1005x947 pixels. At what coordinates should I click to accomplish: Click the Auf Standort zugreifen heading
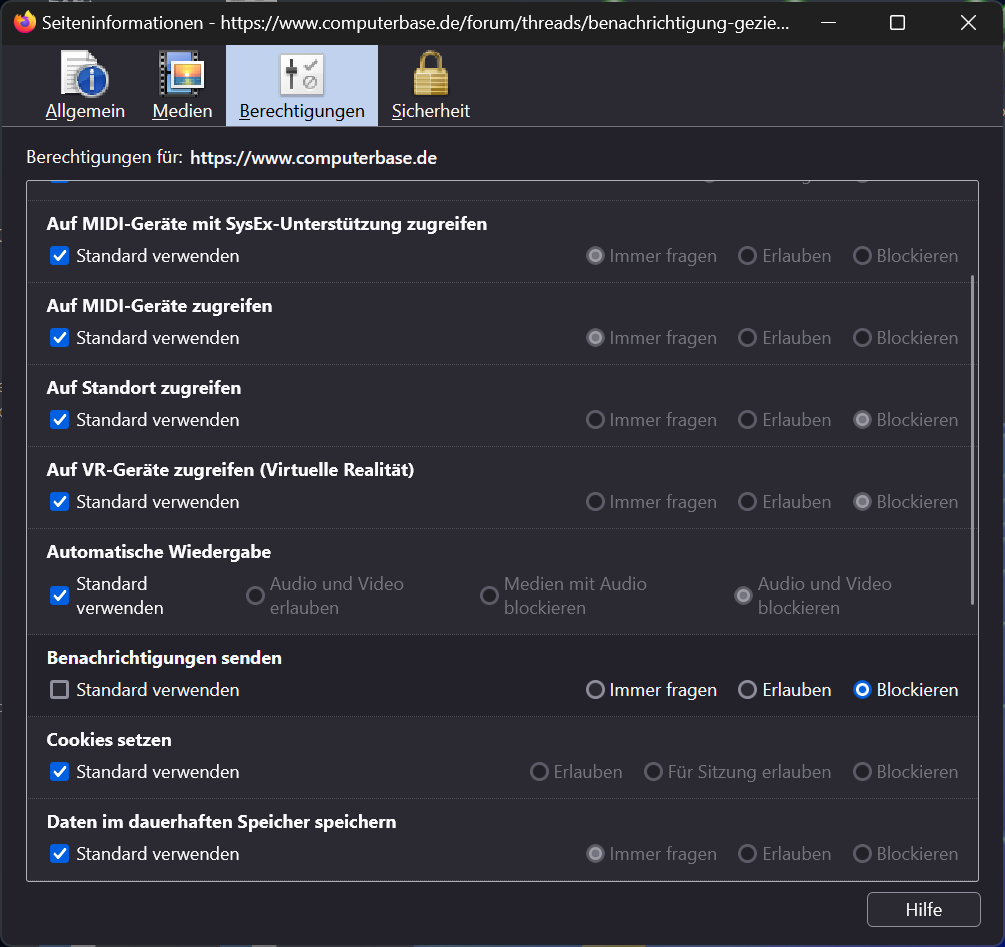144,388
